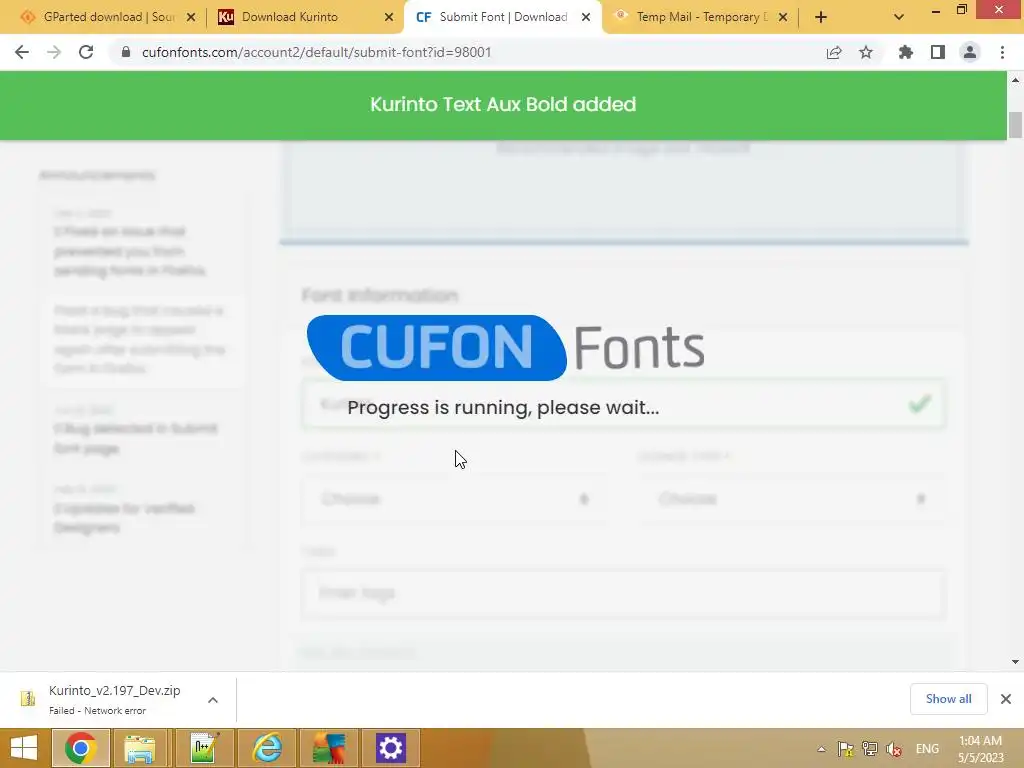Image resolution: width=1024 pixels, height=768 pixels.
Task: View site security lock info
Action: [126, 52]
